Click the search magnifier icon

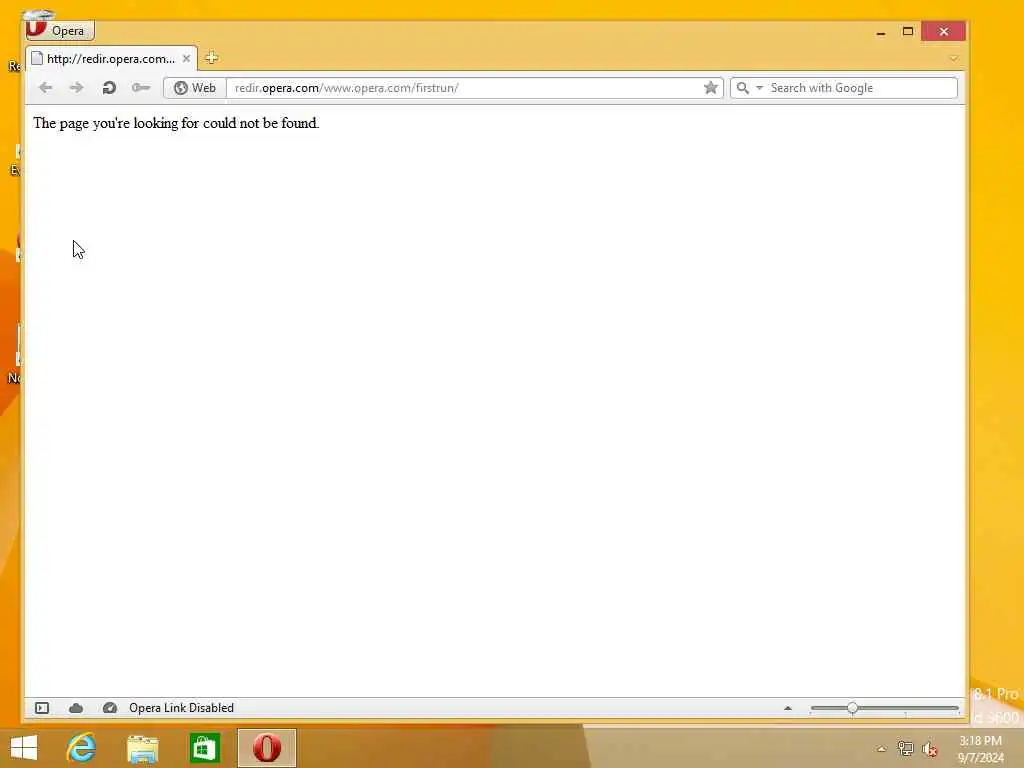point(743,88)
